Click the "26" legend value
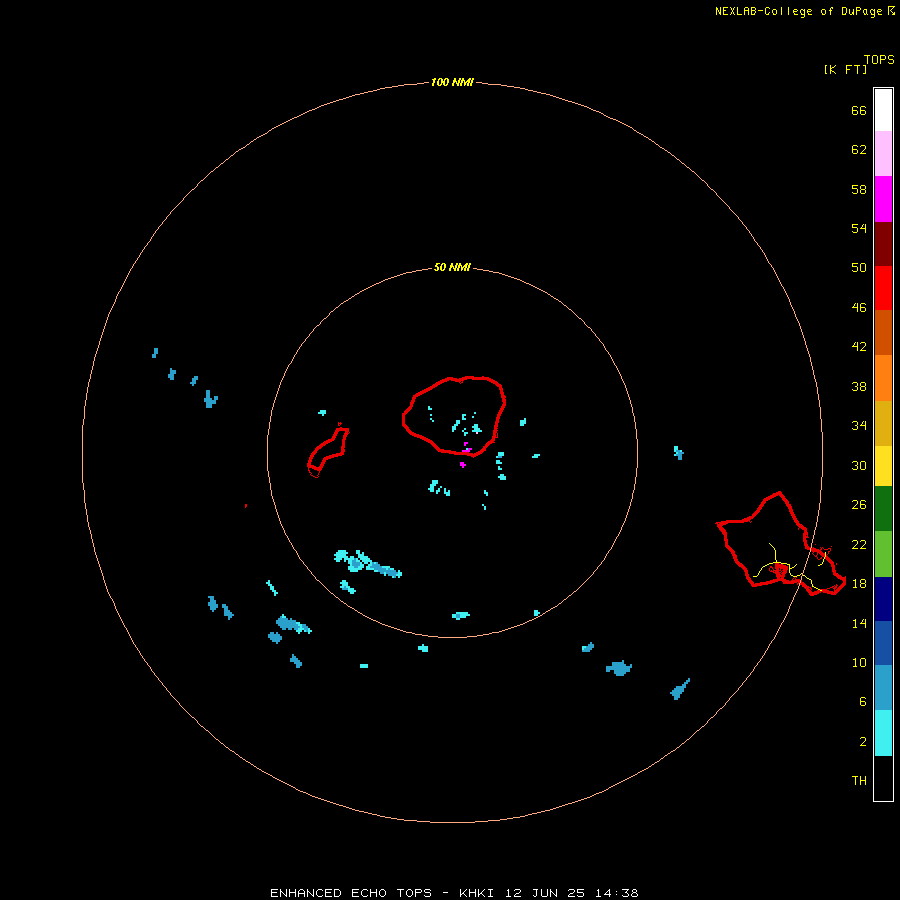 point(859,505)
